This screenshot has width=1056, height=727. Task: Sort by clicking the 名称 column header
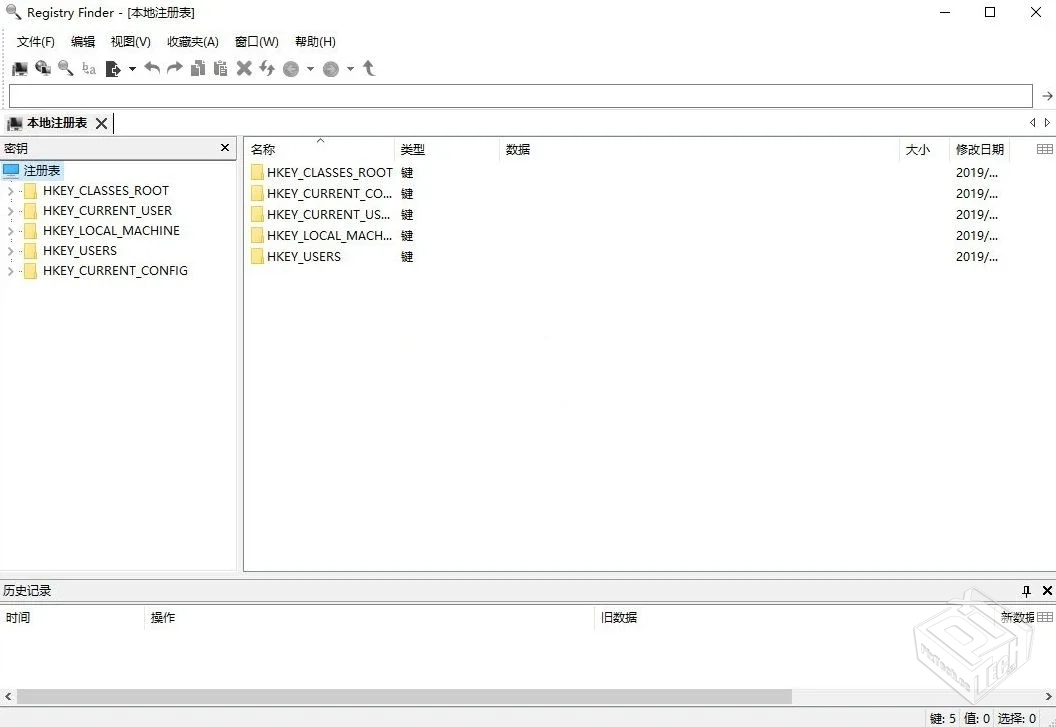[263, 149]
